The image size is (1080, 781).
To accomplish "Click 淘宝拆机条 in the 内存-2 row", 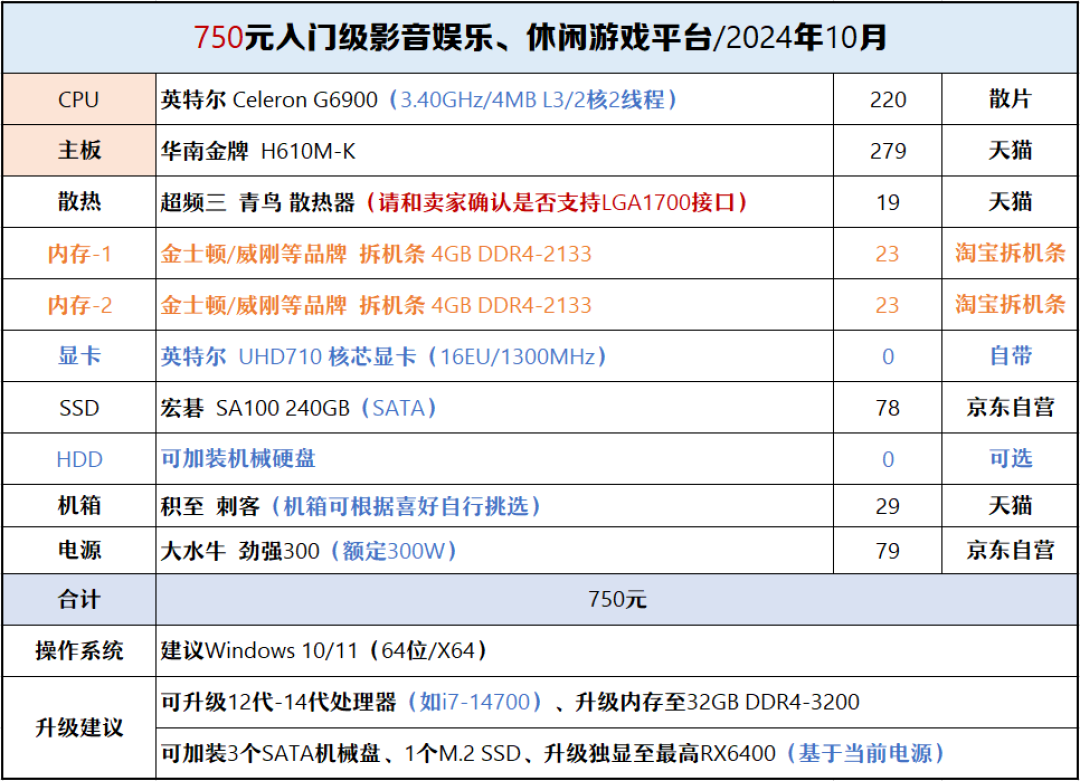I will click(x=1010, y=304).
